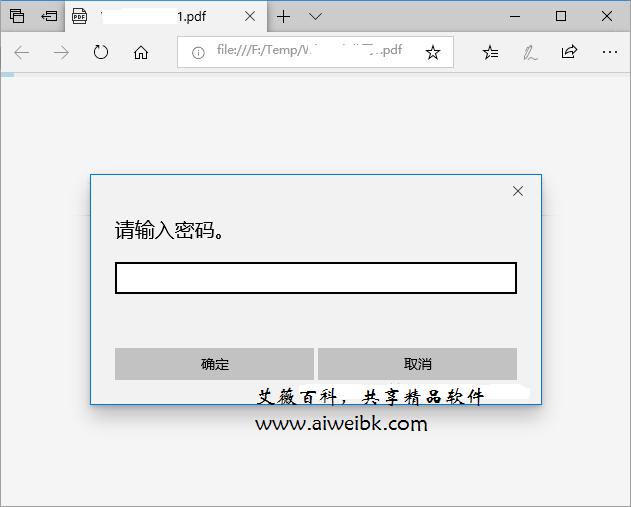Image resolution: width=631 pixels, height=507 pixels.
Task: Maximize the browser window
Action: tap(561, 16)
